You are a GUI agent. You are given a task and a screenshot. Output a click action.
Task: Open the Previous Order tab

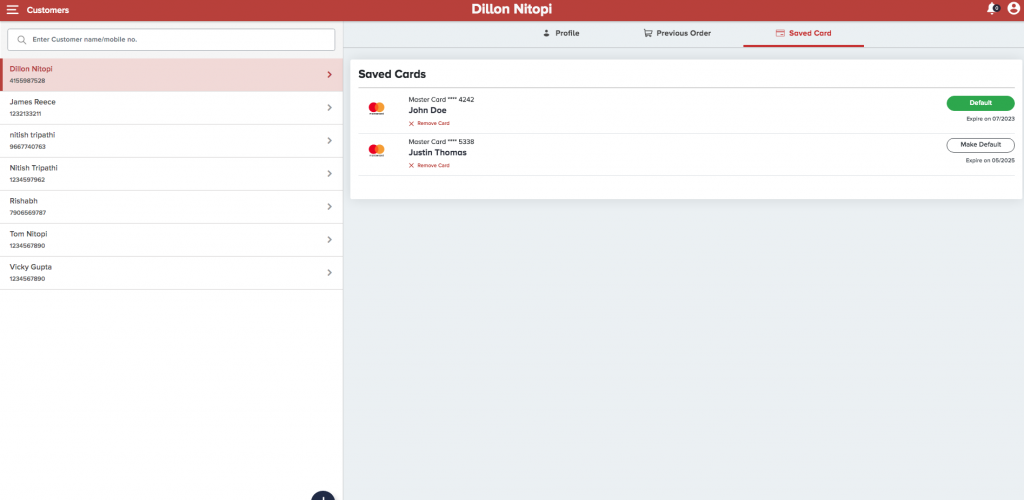pyautogui.click(x=677, y=33)
